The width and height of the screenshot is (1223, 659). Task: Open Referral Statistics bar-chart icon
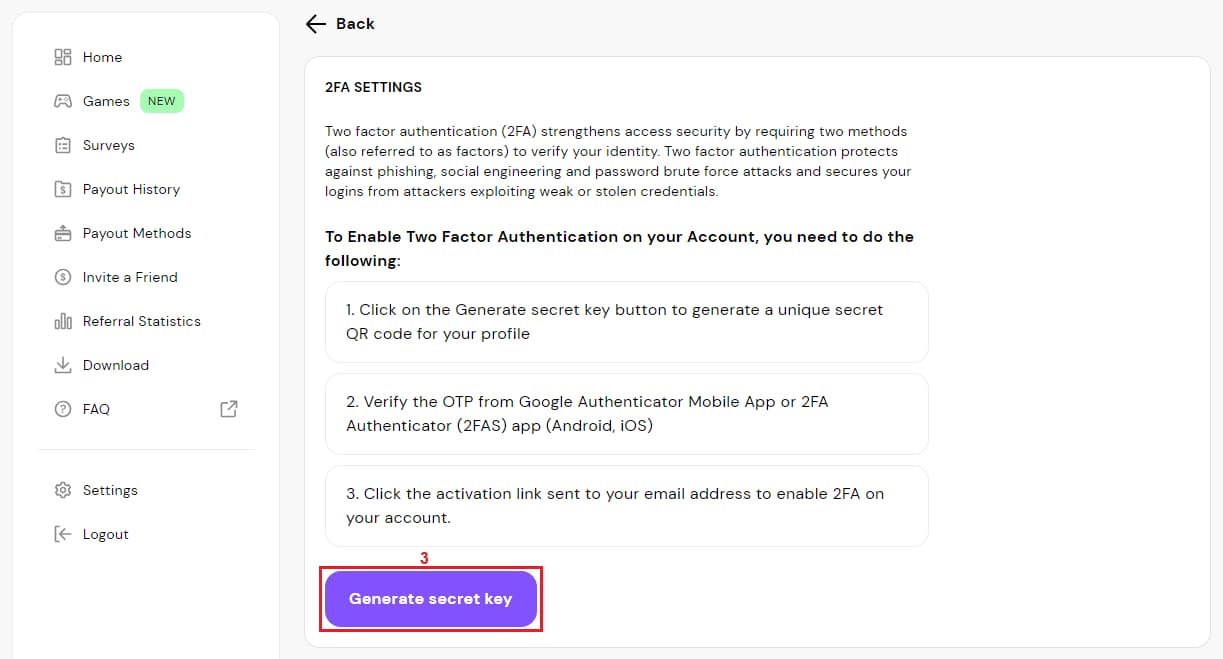pyautogui.click(x=63, y=321)
